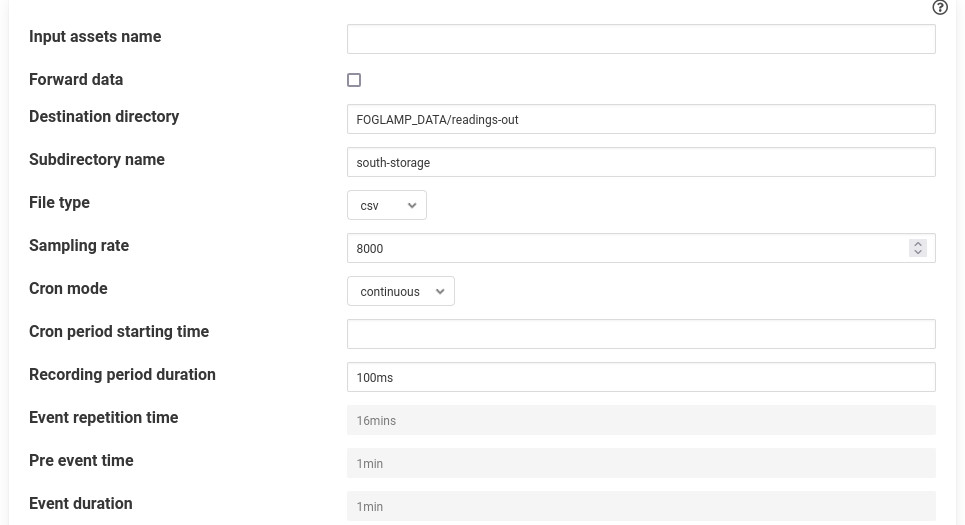Click the File type label
Screen dimensions: 965x525
point(59,203)
